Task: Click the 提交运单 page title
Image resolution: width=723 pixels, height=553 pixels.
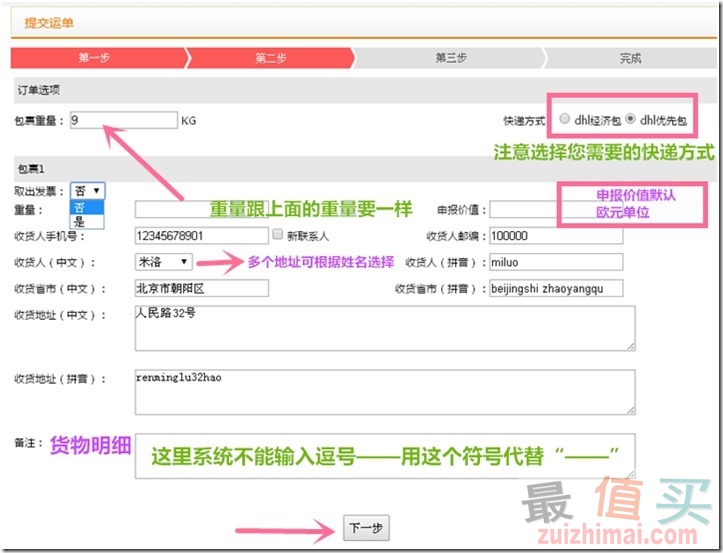Action: pyautogui.click(x=49, y=23)
